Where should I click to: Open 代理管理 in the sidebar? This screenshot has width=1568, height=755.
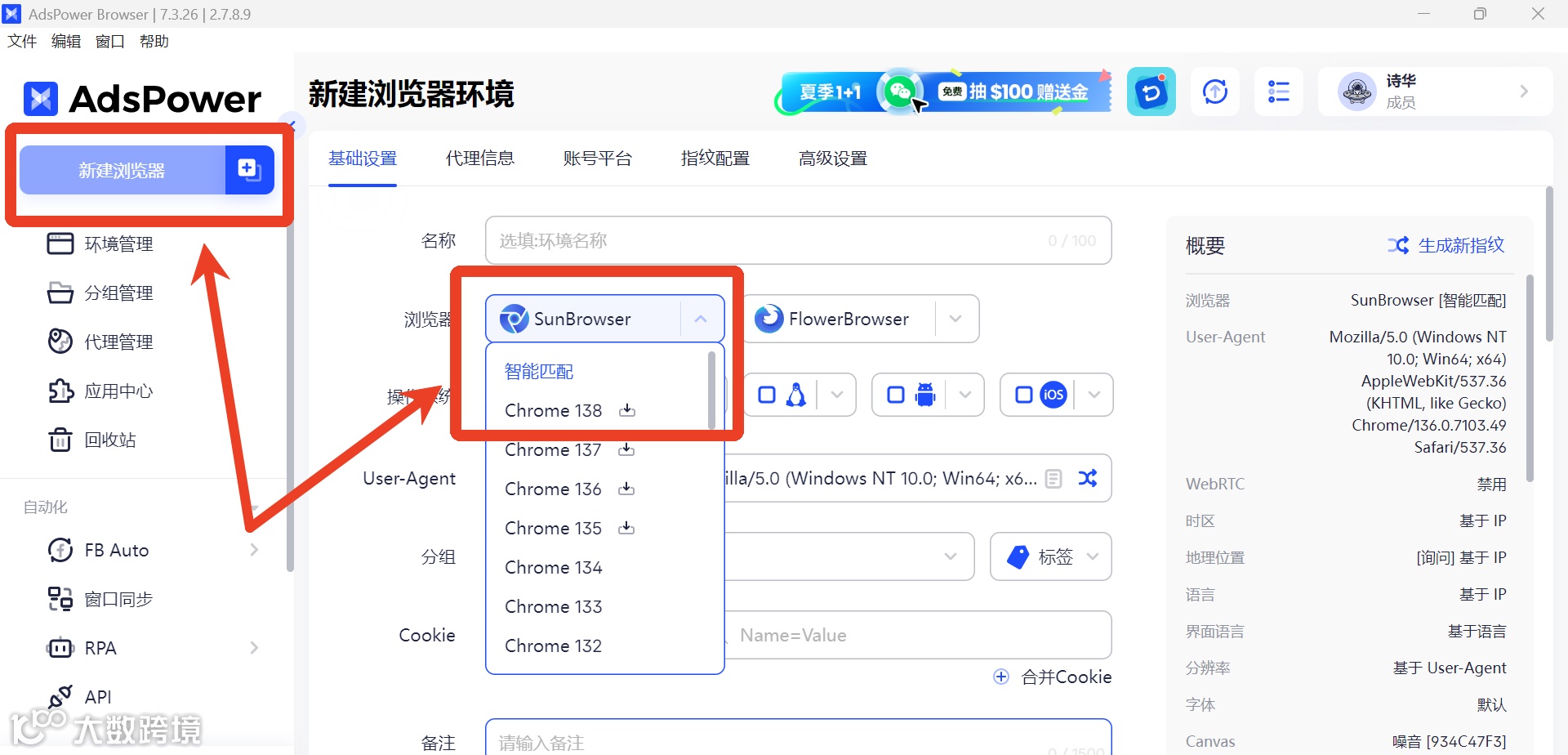tap(100, 342)
